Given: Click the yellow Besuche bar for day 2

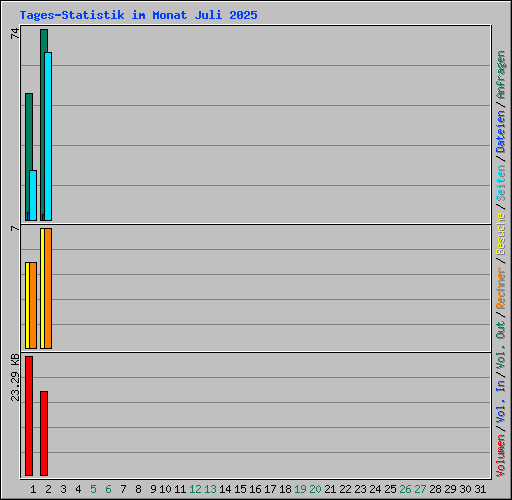Looking at the screenshot, I should [42, 288].
